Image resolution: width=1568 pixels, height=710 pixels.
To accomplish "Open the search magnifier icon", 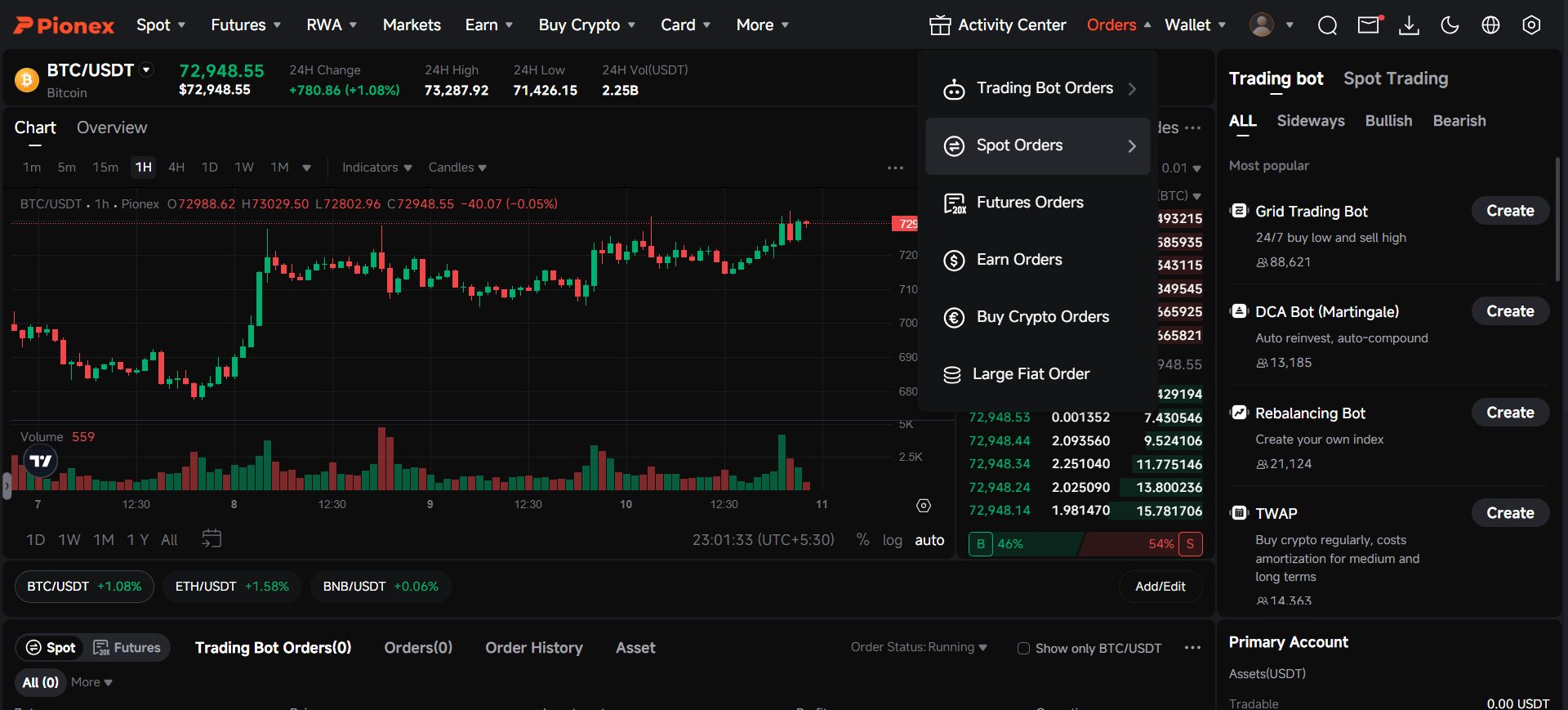I will tap(1327, 25).
